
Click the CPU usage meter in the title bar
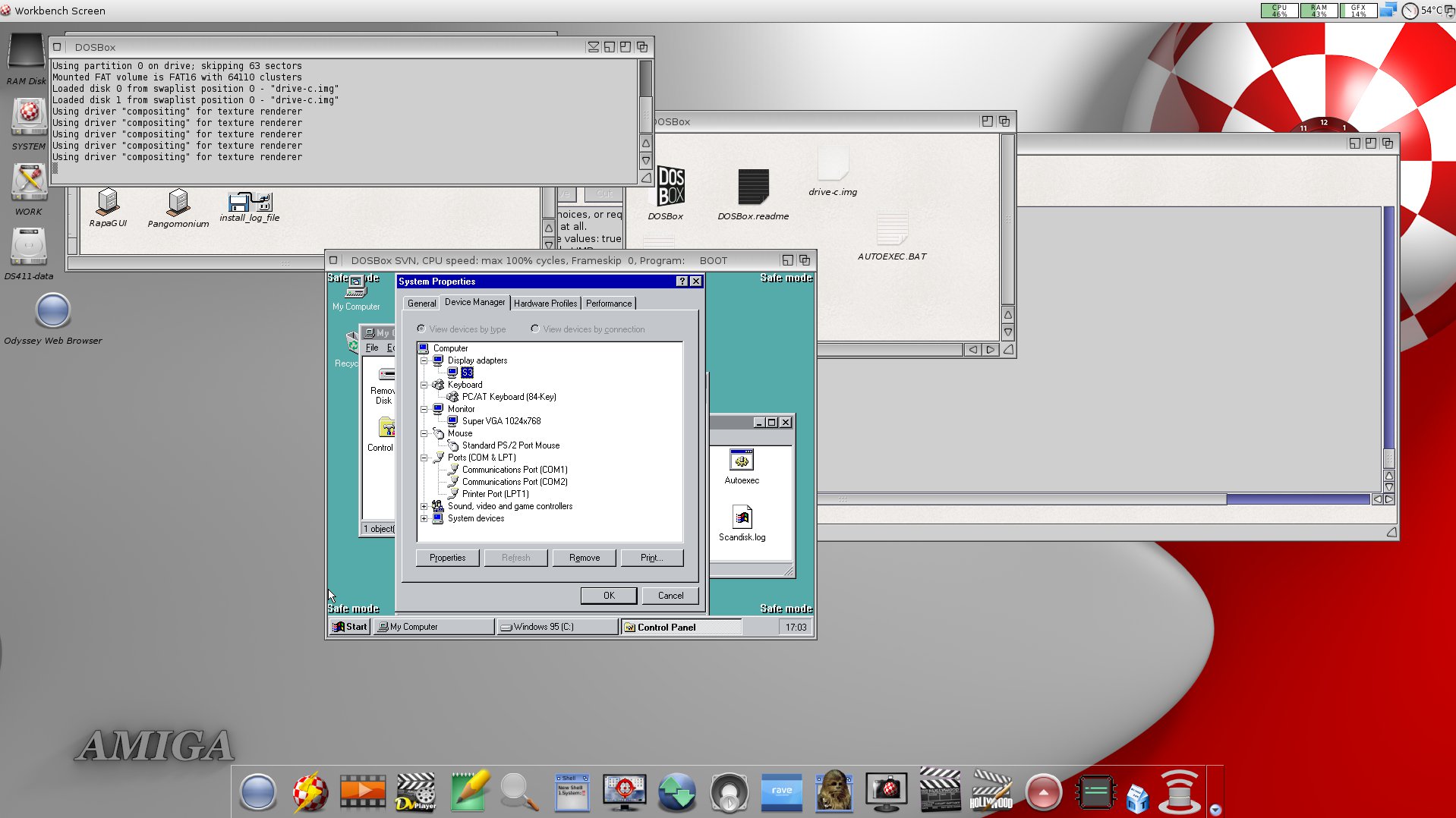(1279, 11)
